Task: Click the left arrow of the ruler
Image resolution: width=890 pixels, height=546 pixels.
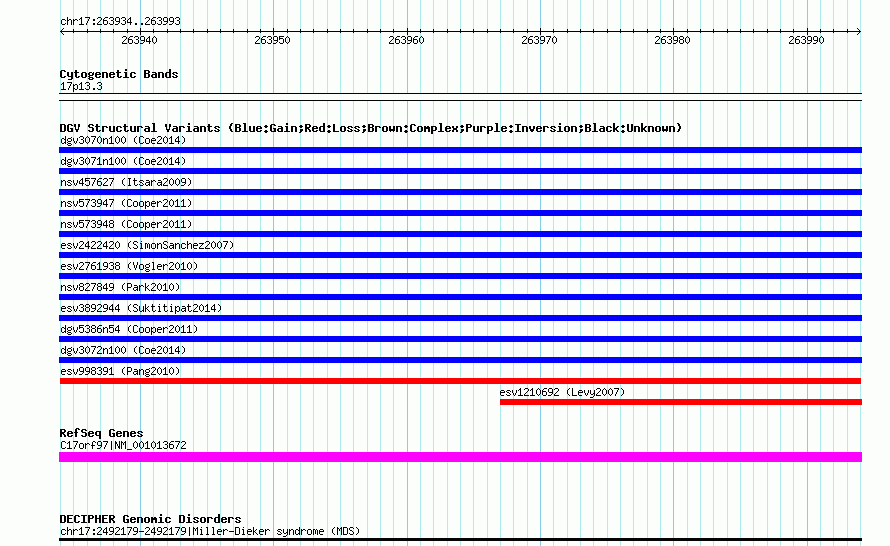Action: (62, 32)
